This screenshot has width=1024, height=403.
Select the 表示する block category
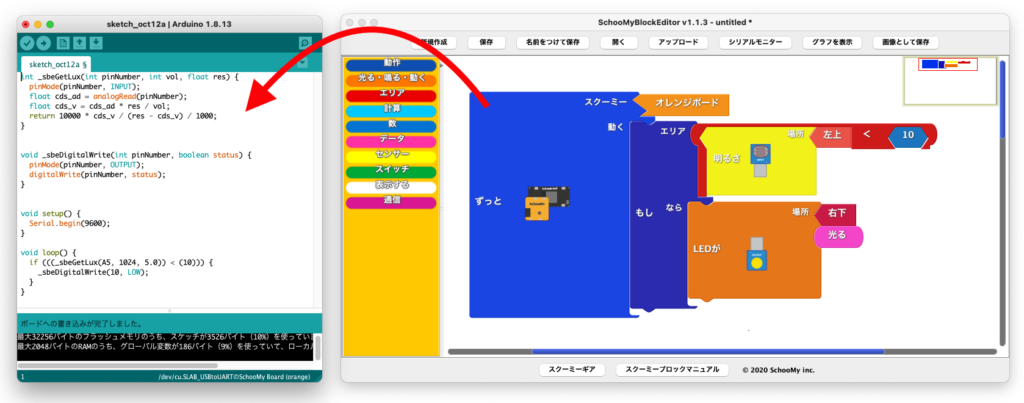[391, 186]
